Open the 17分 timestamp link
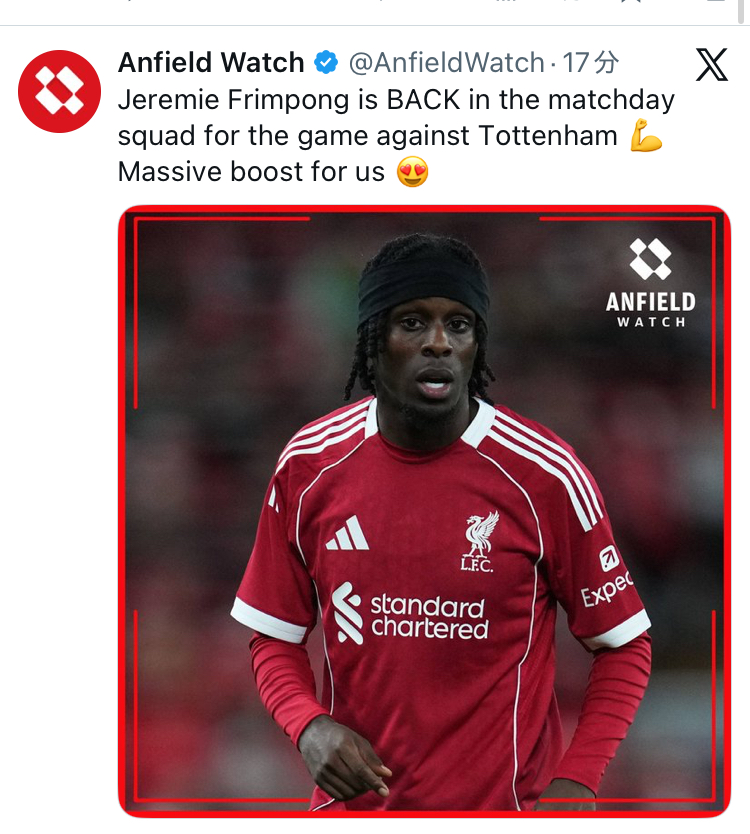The height and width of the screenshot is (834, 750). click(590, 63)
